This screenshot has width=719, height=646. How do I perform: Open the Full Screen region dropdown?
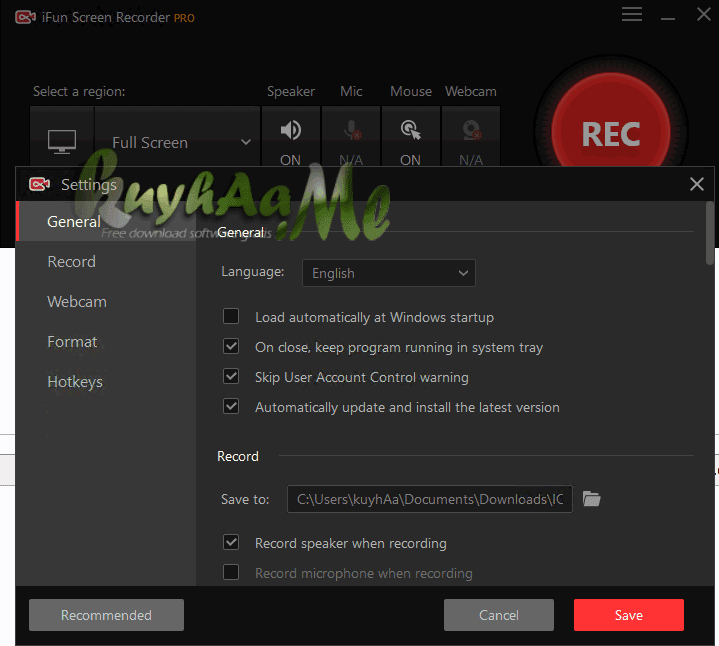tap(177, 143)
